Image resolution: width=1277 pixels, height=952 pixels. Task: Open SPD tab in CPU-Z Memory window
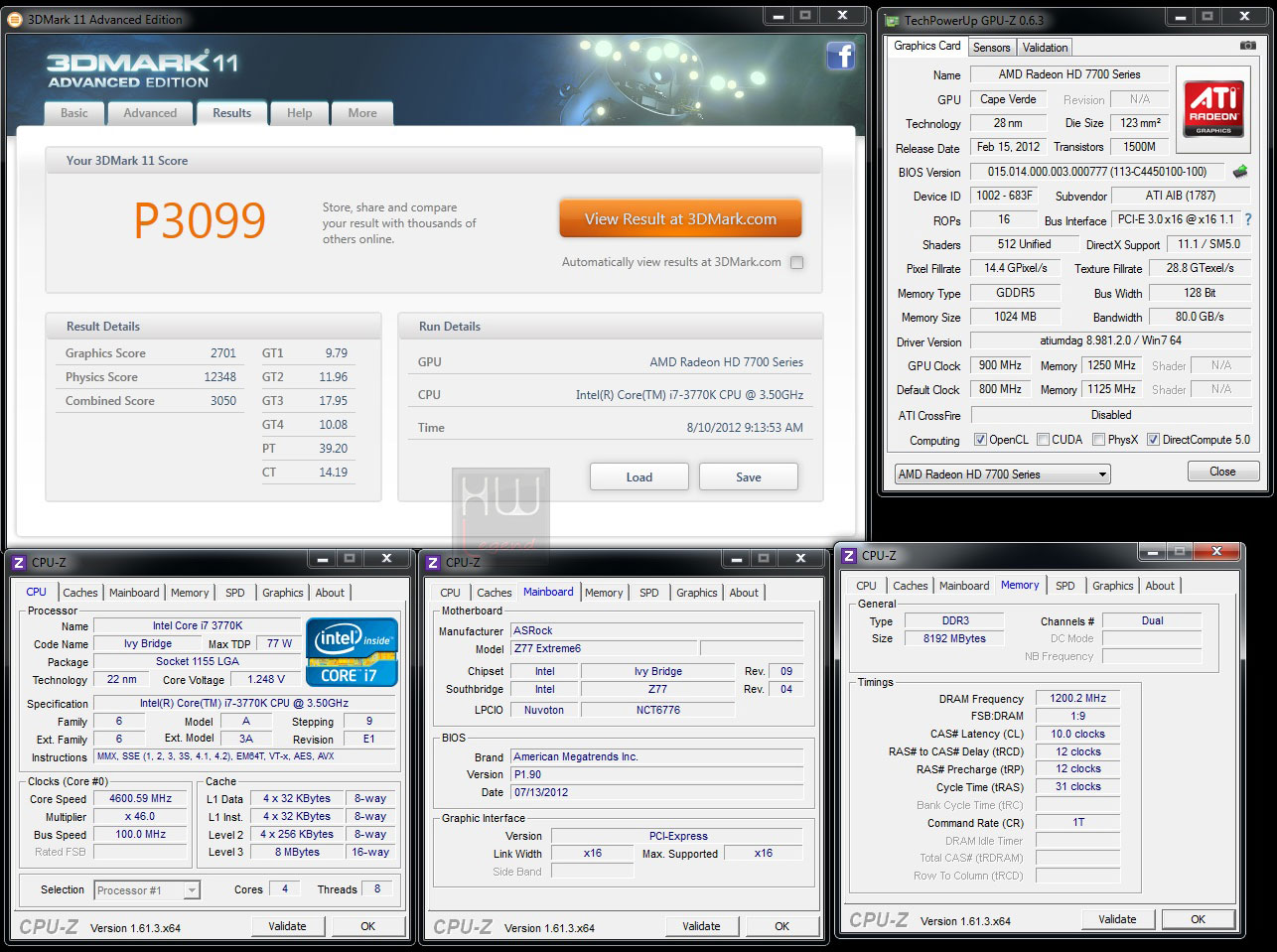coord(1064,586)
